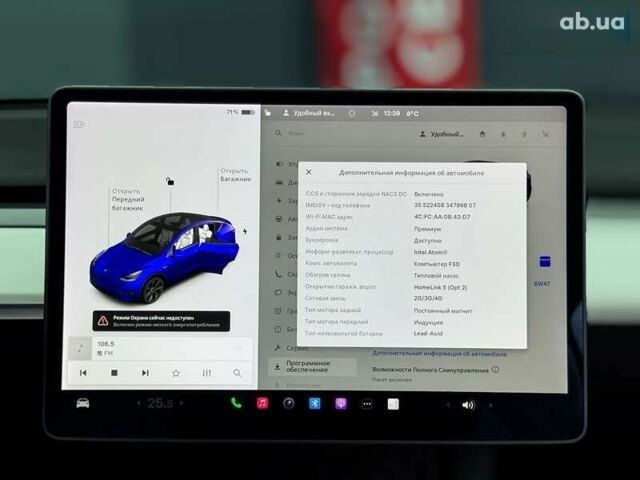Tap the media player search icon
This screenshot has width=640, height=480.
click(237, 373)
